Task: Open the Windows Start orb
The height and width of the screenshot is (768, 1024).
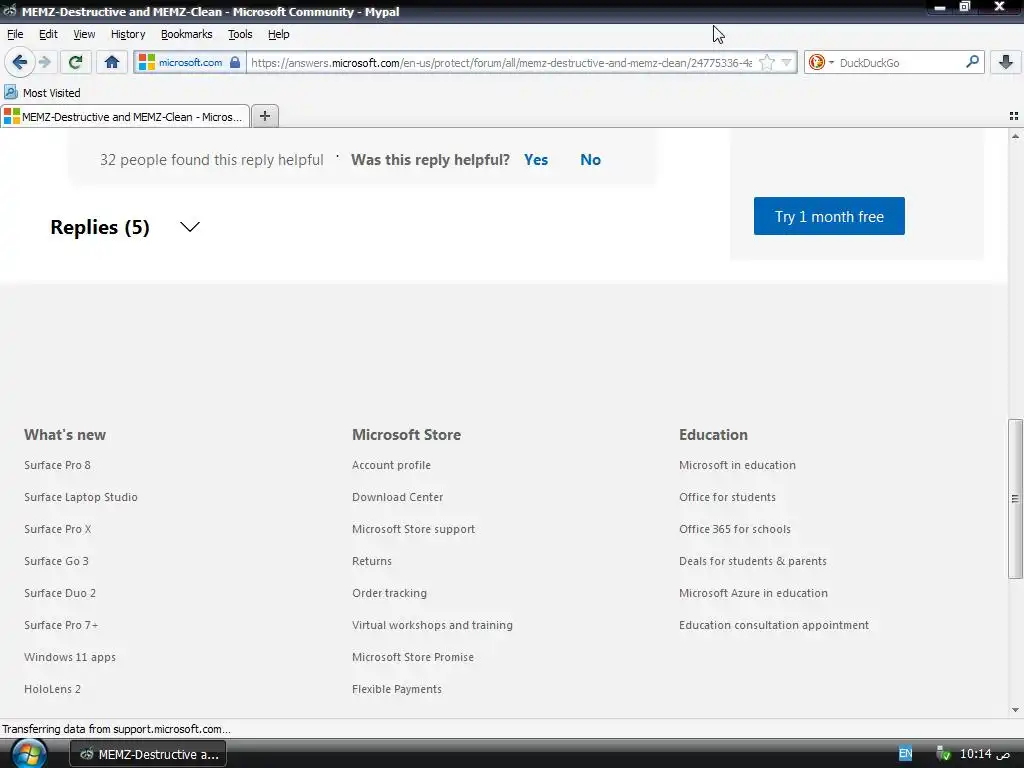Action: coord(29,754)
